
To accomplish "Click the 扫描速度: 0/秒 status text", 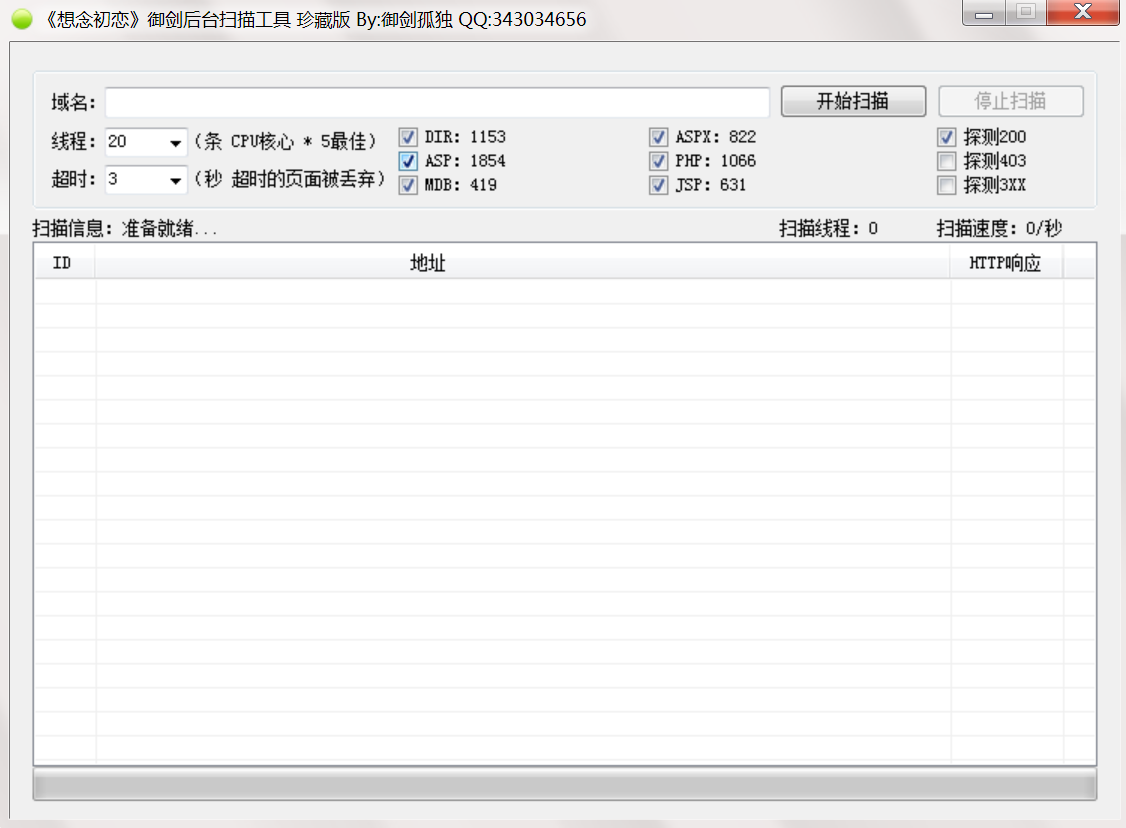I will point(999,229).
